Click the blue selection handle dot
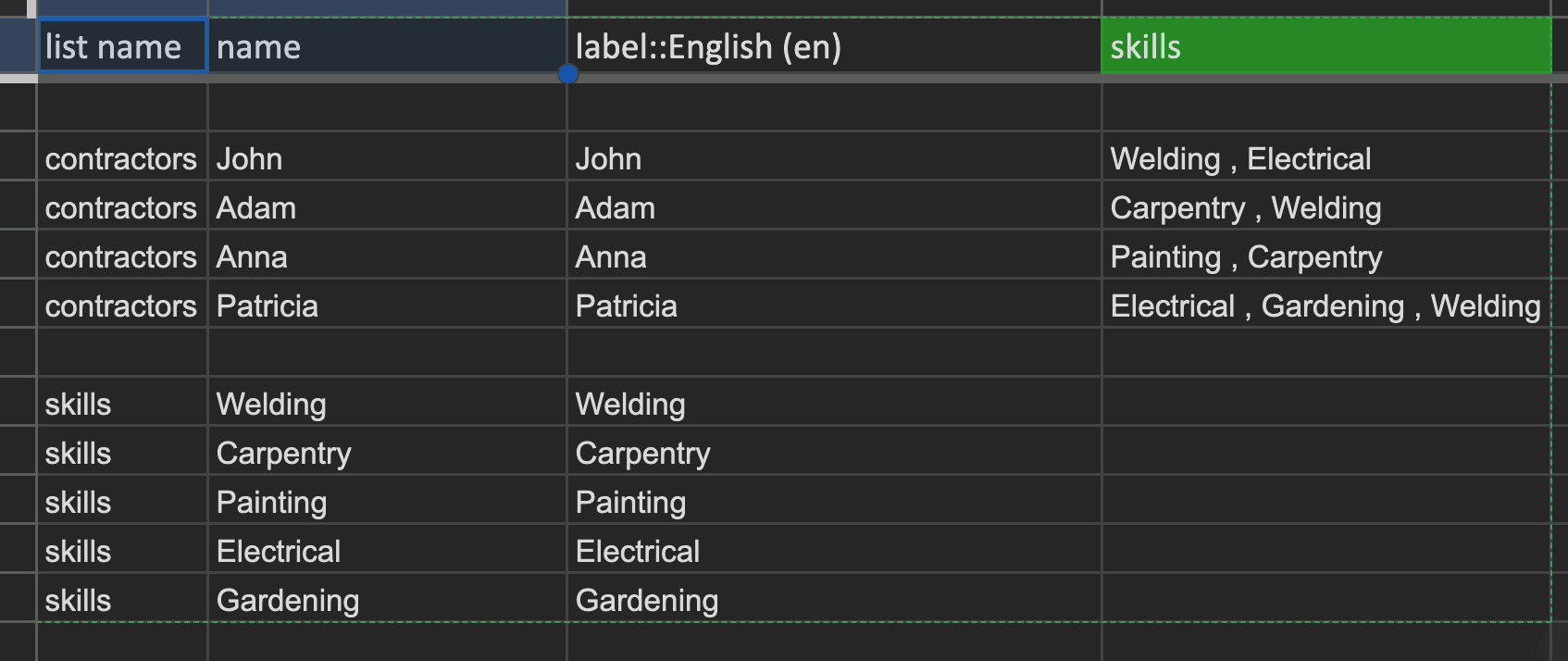The width and height of the screenshot is (1568, 661). tap(568, 73)
